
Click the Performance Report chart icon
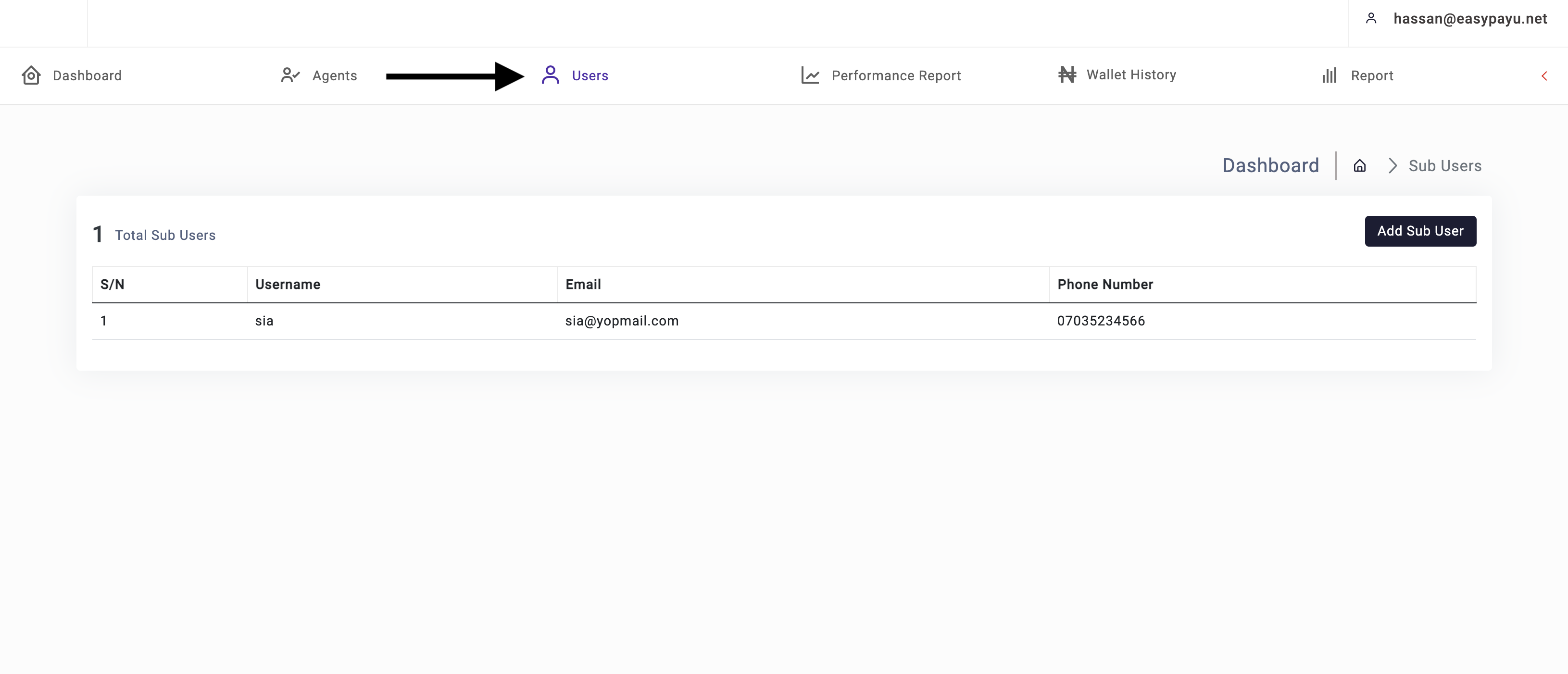click(x=810, y=75)
